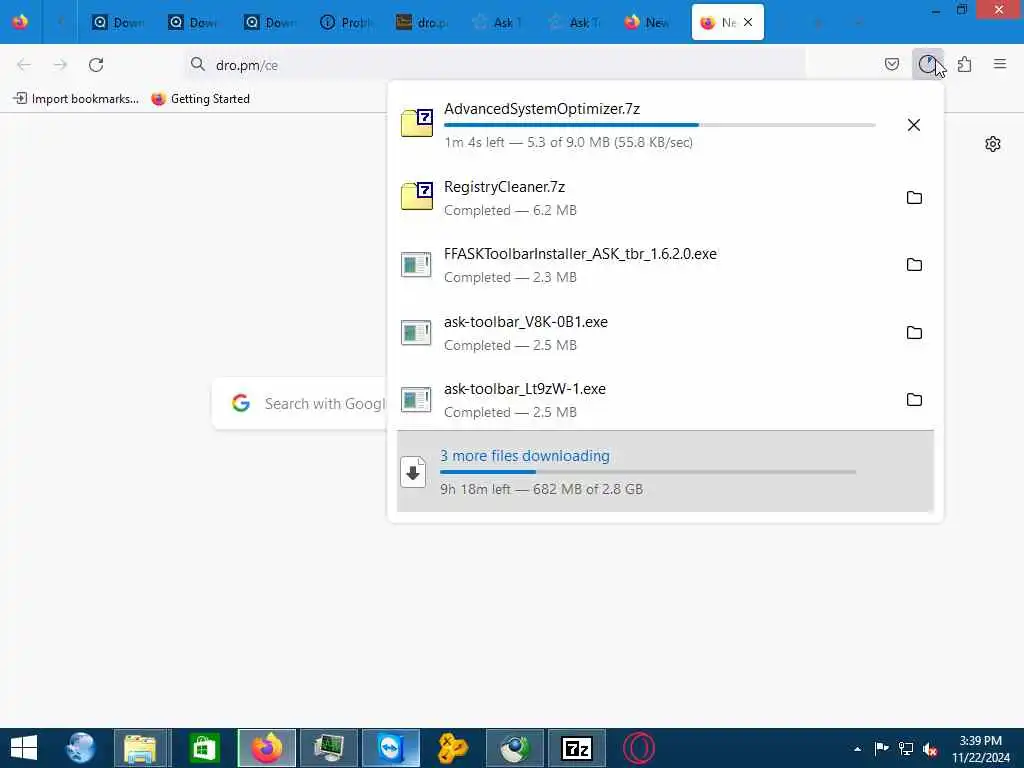This screenshot has height=768, width=1024.
Task: Show FFASKToolbarInstaller exe in its folder
Action: (x=914, y=264)
